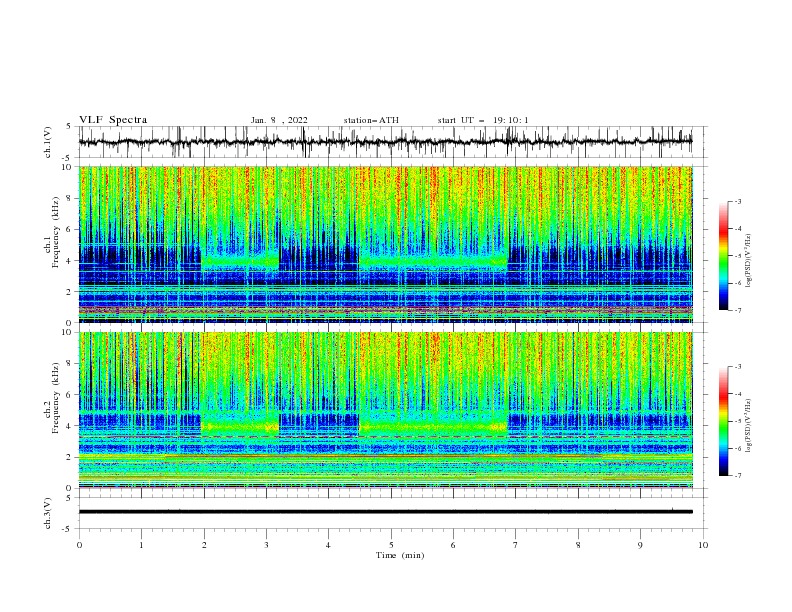Image resolution: width=792 pixels, height=612 pixels.
Task: Click the "Time (min)" axis title
Action: click(x=400, y=555)
